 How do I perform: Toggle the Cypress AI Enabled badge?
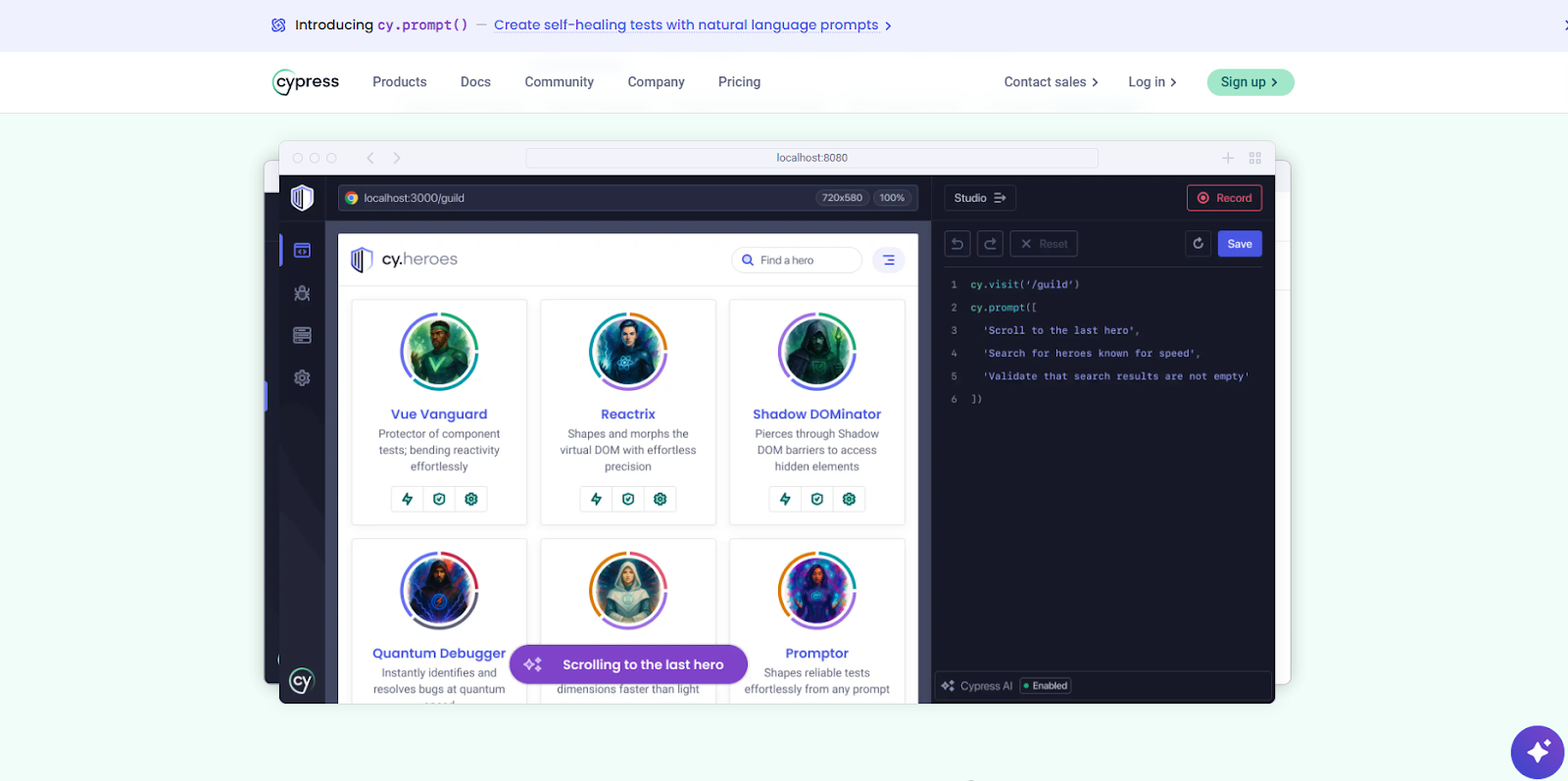click(x=1046, y=686)
